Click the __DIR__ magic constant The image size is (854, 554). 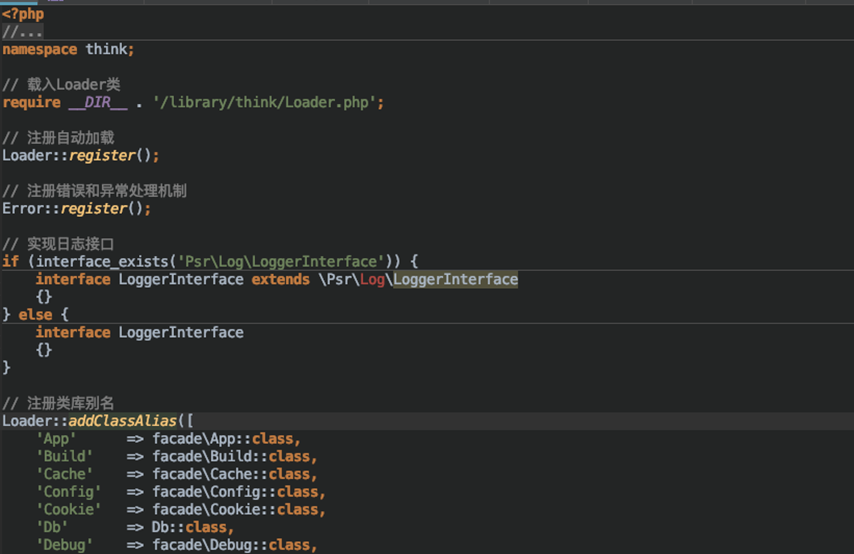pyautogui.click(x=98, y=102)
